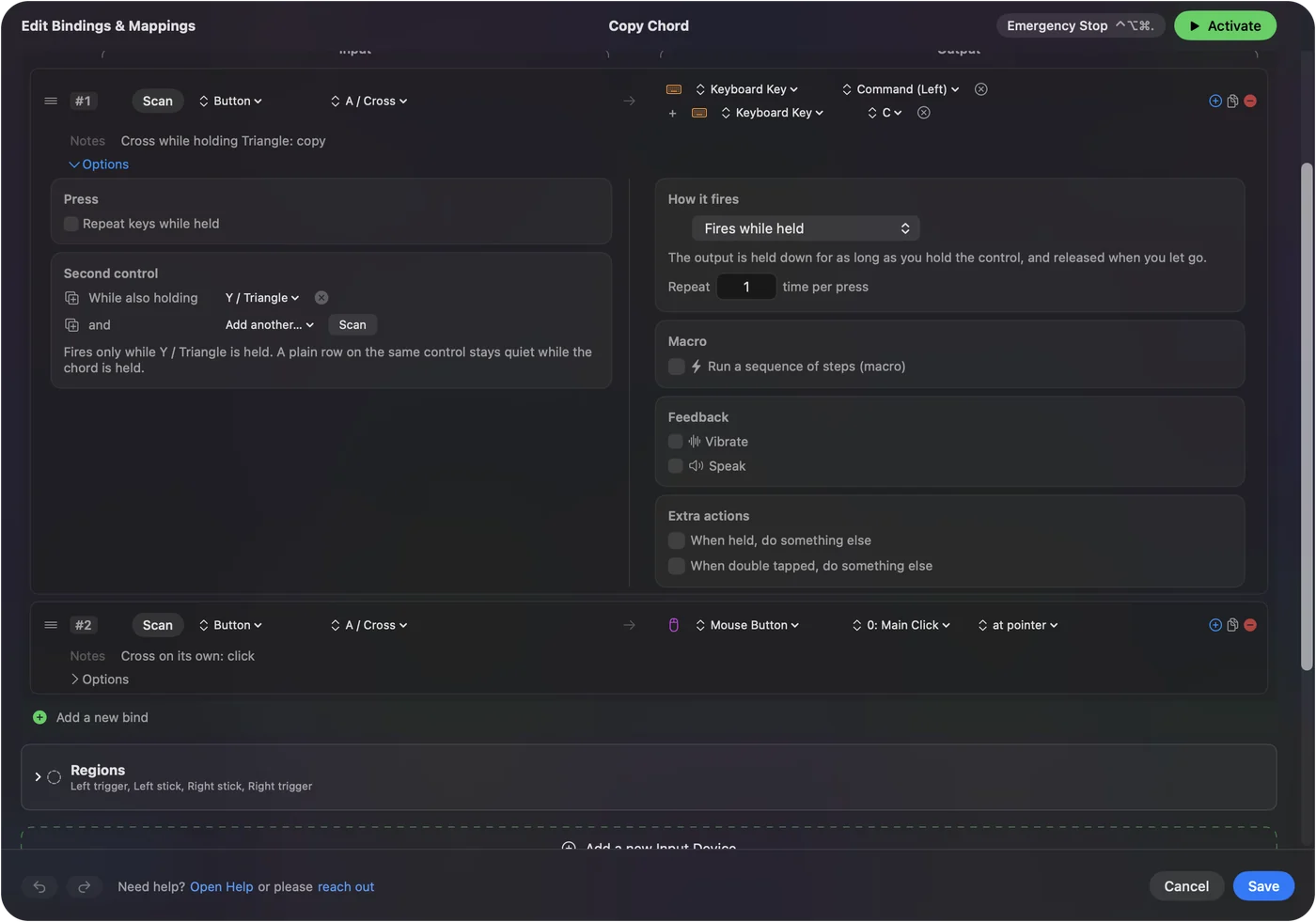Turn on Speak feedback
Viewport: 1316px width, 922px height.
coord(676,466)
